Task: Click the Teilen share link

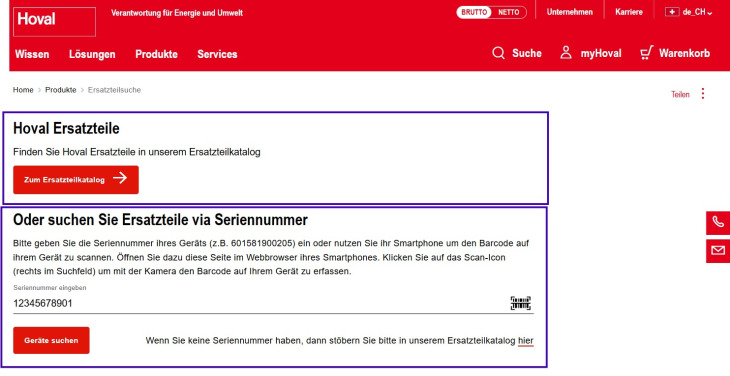Action: coord(680,94)
